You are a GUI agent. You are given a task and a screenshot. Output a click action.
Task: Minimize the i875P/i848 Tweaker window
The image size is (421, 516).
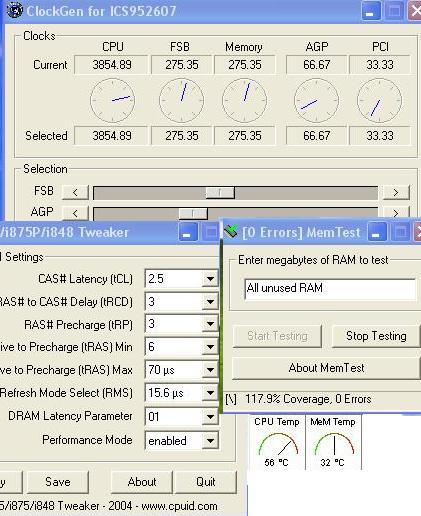188,232
